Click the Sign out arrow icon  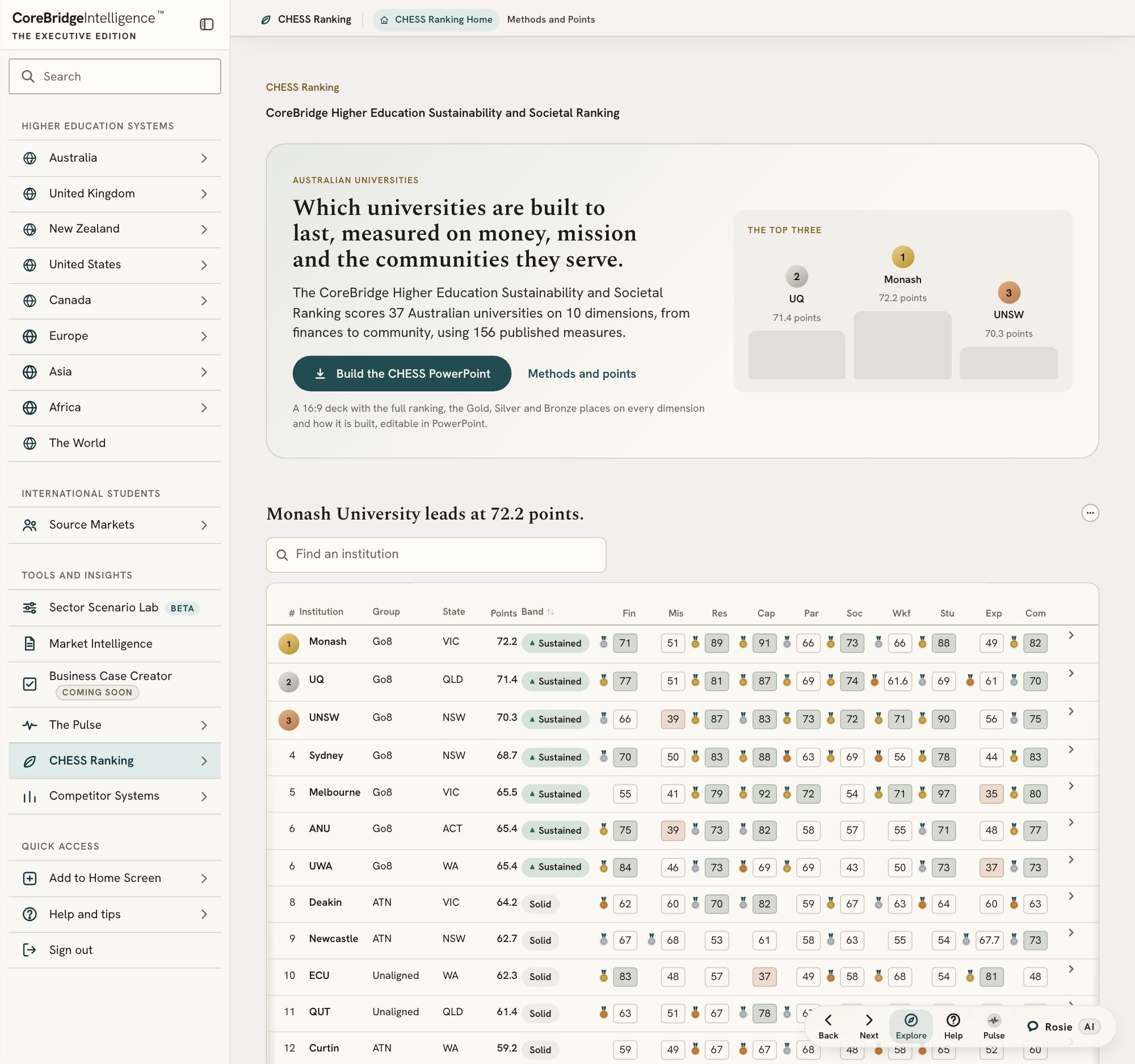click(x=30, y=950)
